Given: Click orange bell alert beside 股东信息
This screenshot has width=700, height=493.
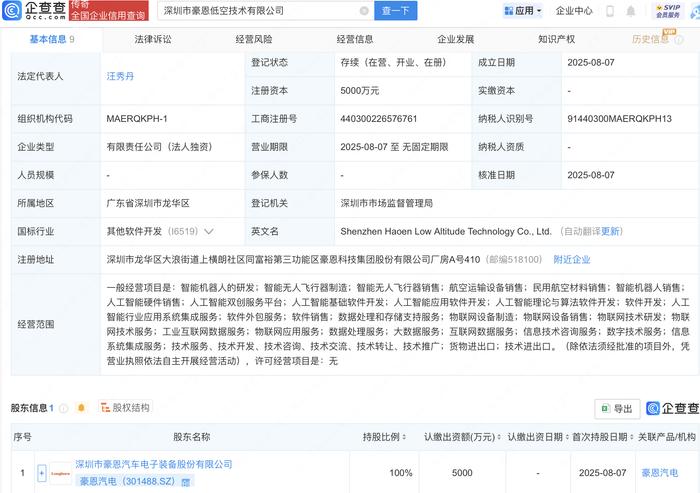Looking at the screenshot, I should 81,407.
